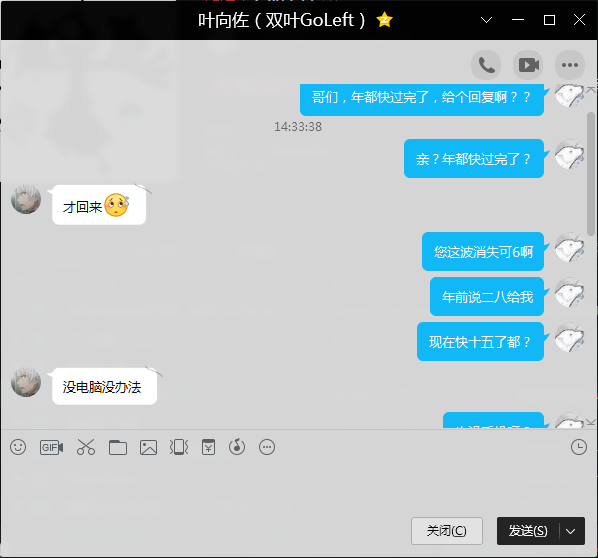Expand the title bar dropdown chevron
Viewport: 598px width, 558px height.
[486, 20]
